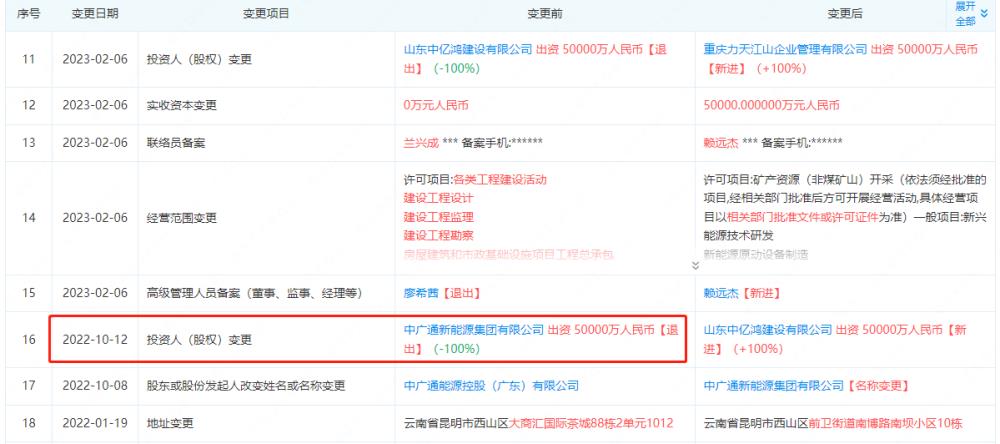This screenshot has height=444, width=1000.
Task: Expand row 14 business scope details chevron
Action: point(695,265)
